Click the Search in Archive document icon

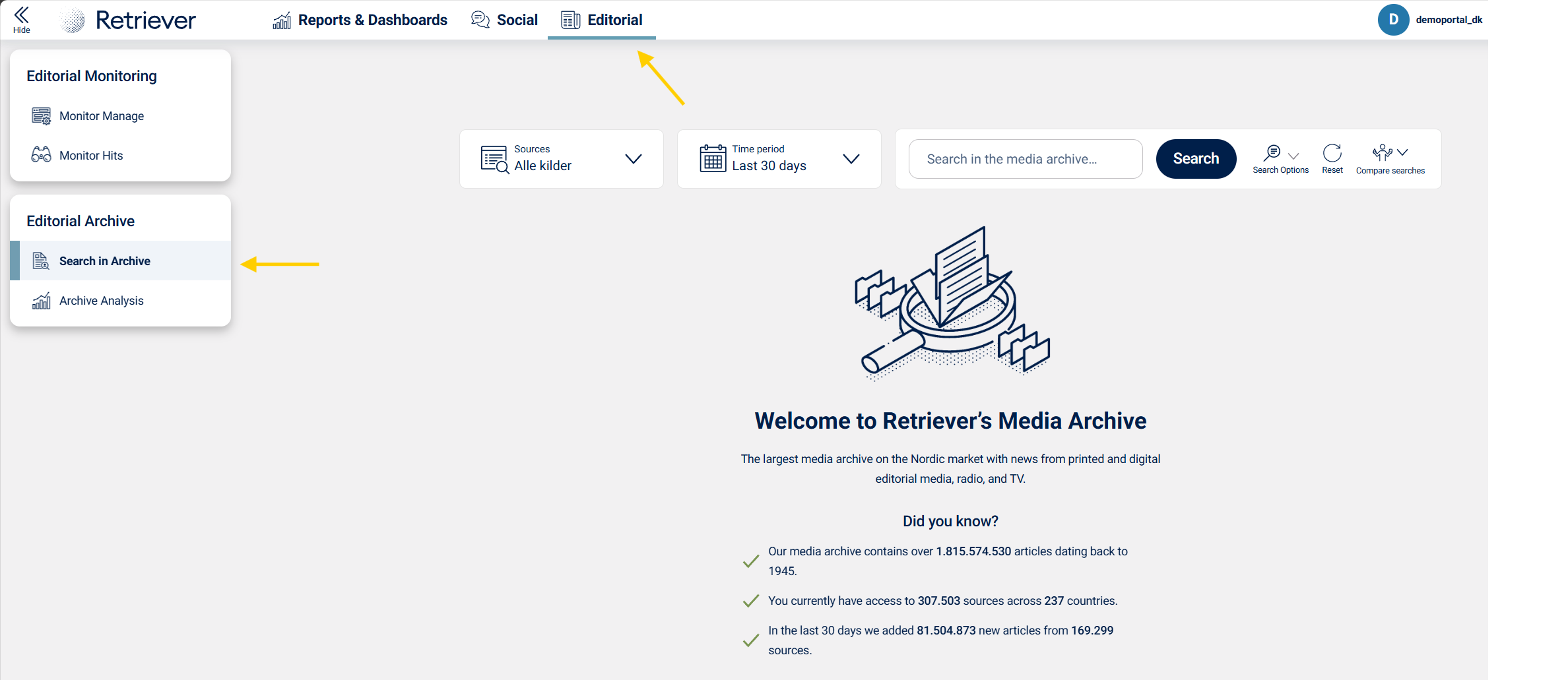41,261
